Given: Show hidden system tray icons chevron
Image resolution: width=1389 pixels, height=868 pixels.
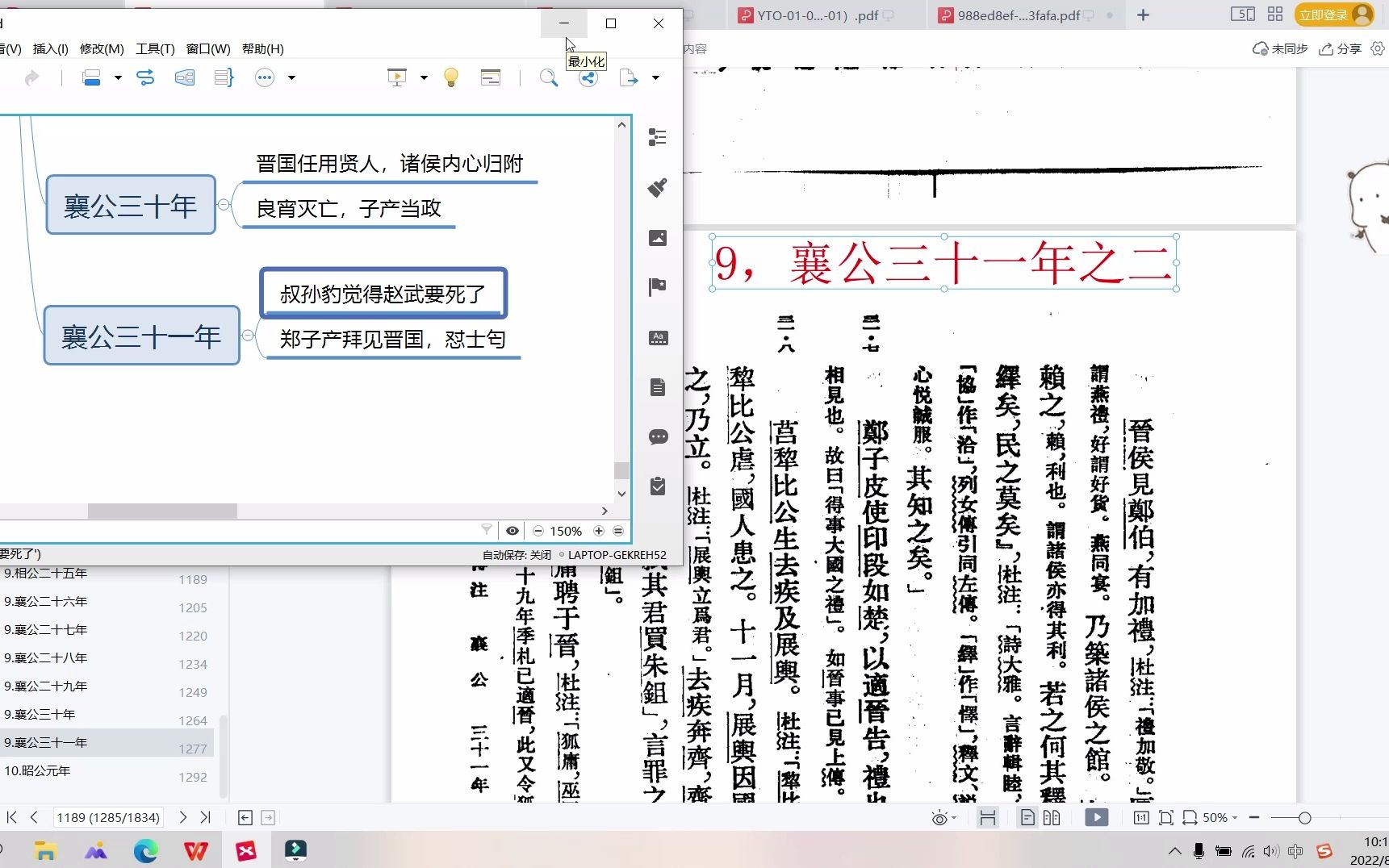Looking at the screenshot, I should 1175,851.
